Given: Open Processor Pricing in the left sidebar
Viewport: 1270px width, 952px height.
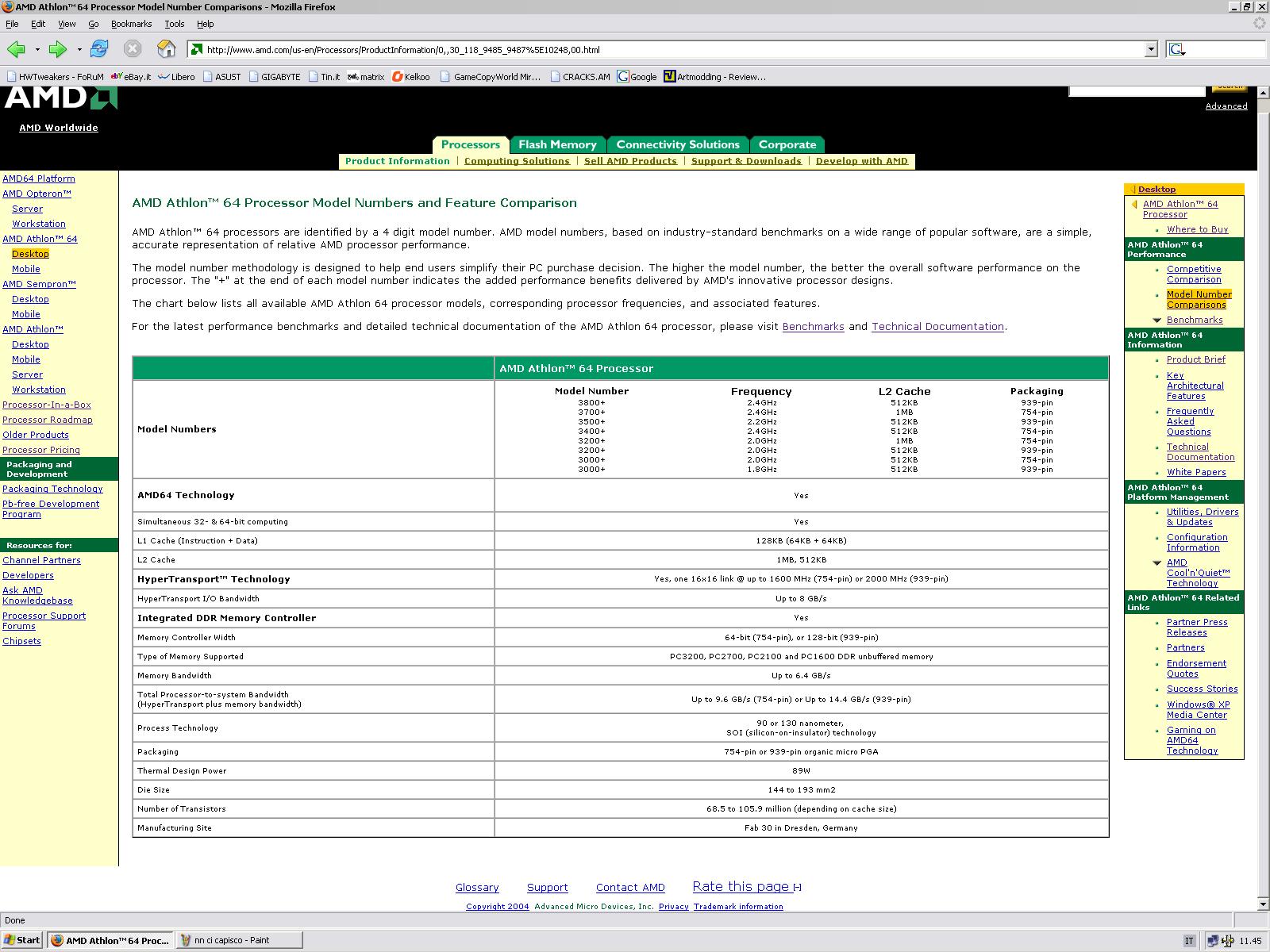Looking at the screenshot, I should click(41, 450).
